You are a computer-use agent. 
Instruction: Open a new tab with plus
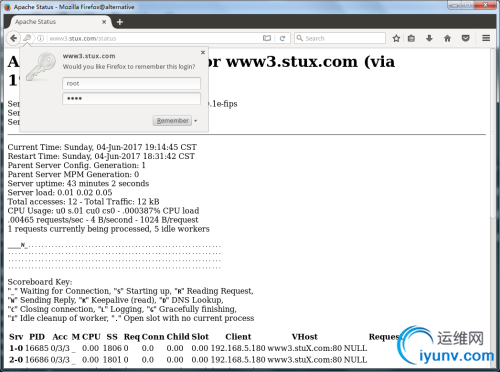pyautogui.click(x=120, y=22)
